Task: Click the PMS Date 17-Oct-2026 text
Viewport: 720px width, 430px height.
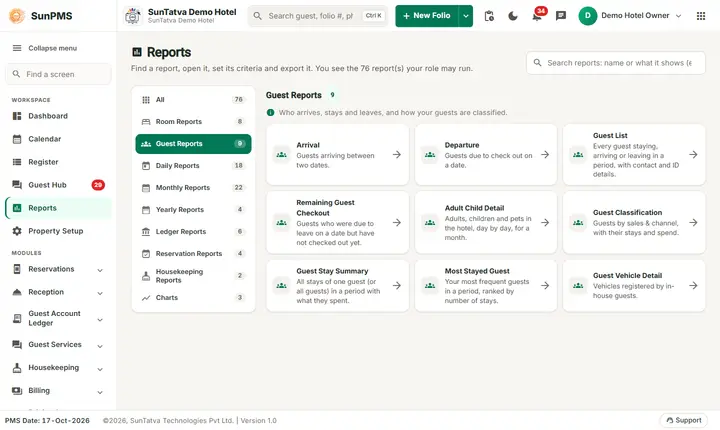Action: [x=47, y=420]
